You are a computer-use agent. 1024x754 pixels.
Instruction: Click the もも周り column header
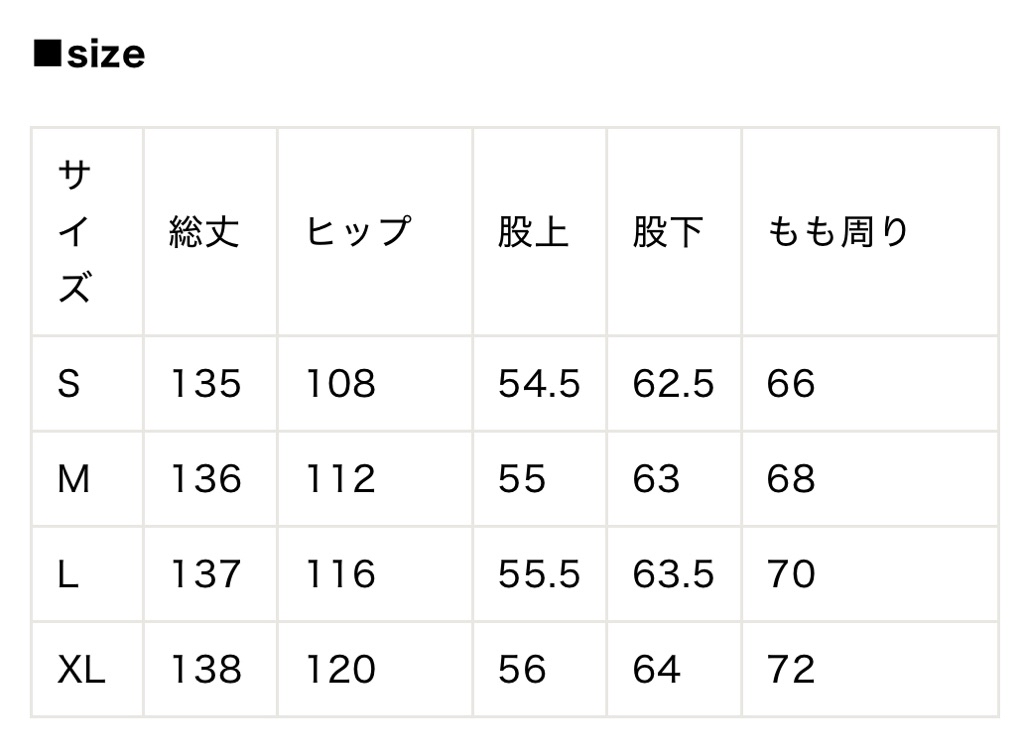(x=838, y=232)
